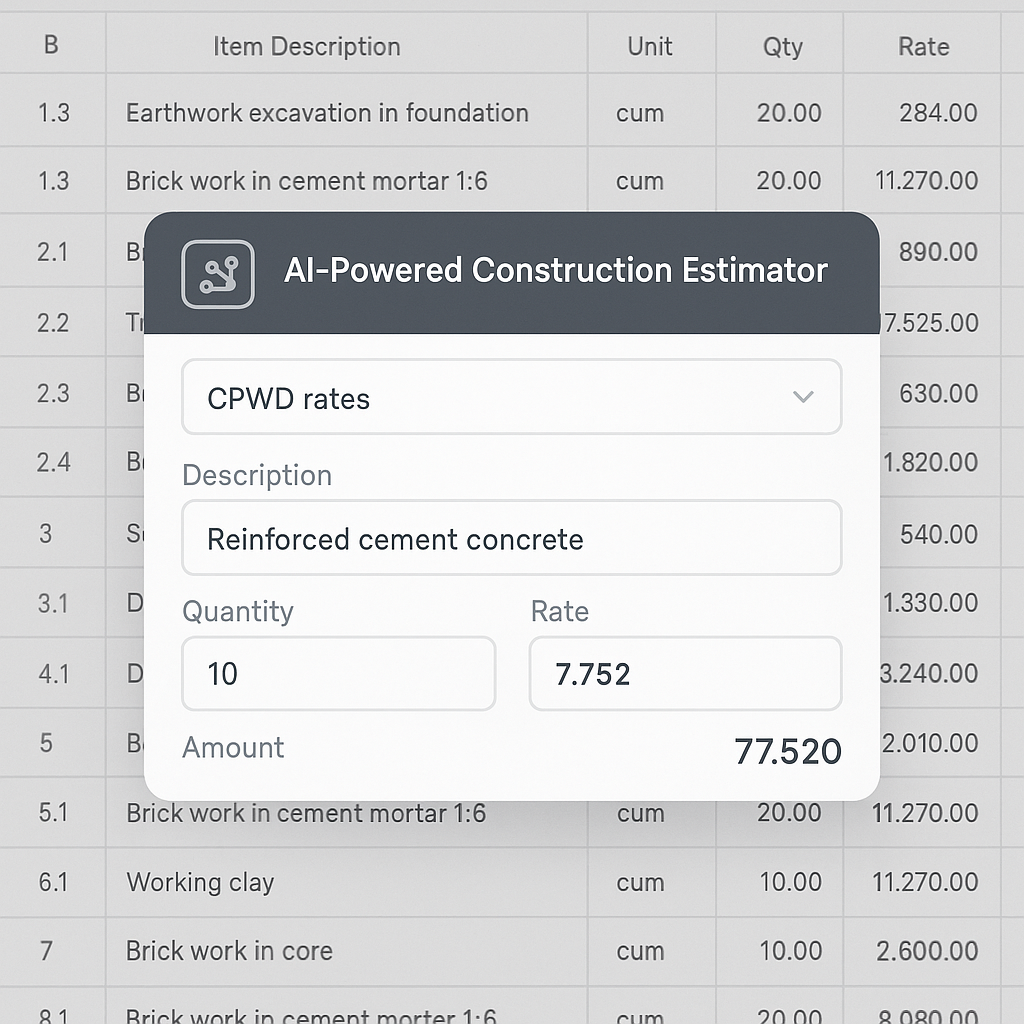Select item number 7 cell
The height and width of the screenshot is (1024, 1024).
pyautogui.click(x=53, y=951)
